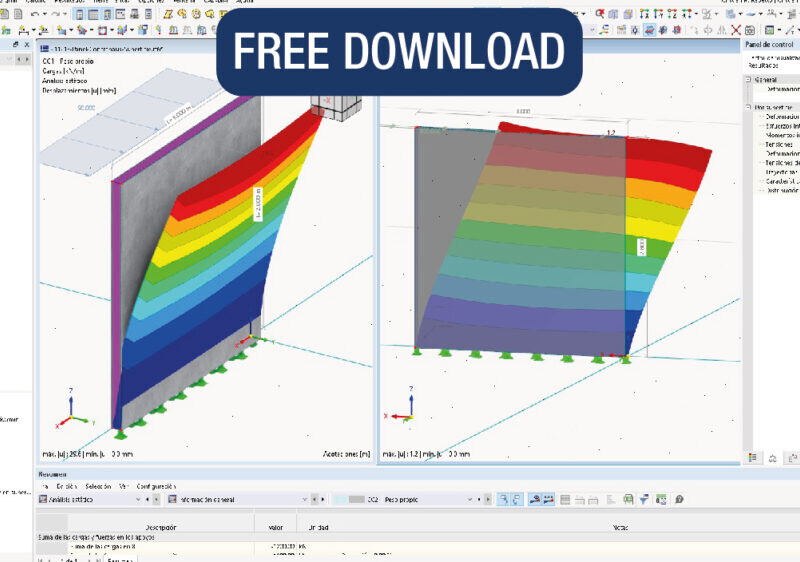This screenshot has height=562, width=800.
Task: Click the navigation cube in left view
Action: [336, 107]
